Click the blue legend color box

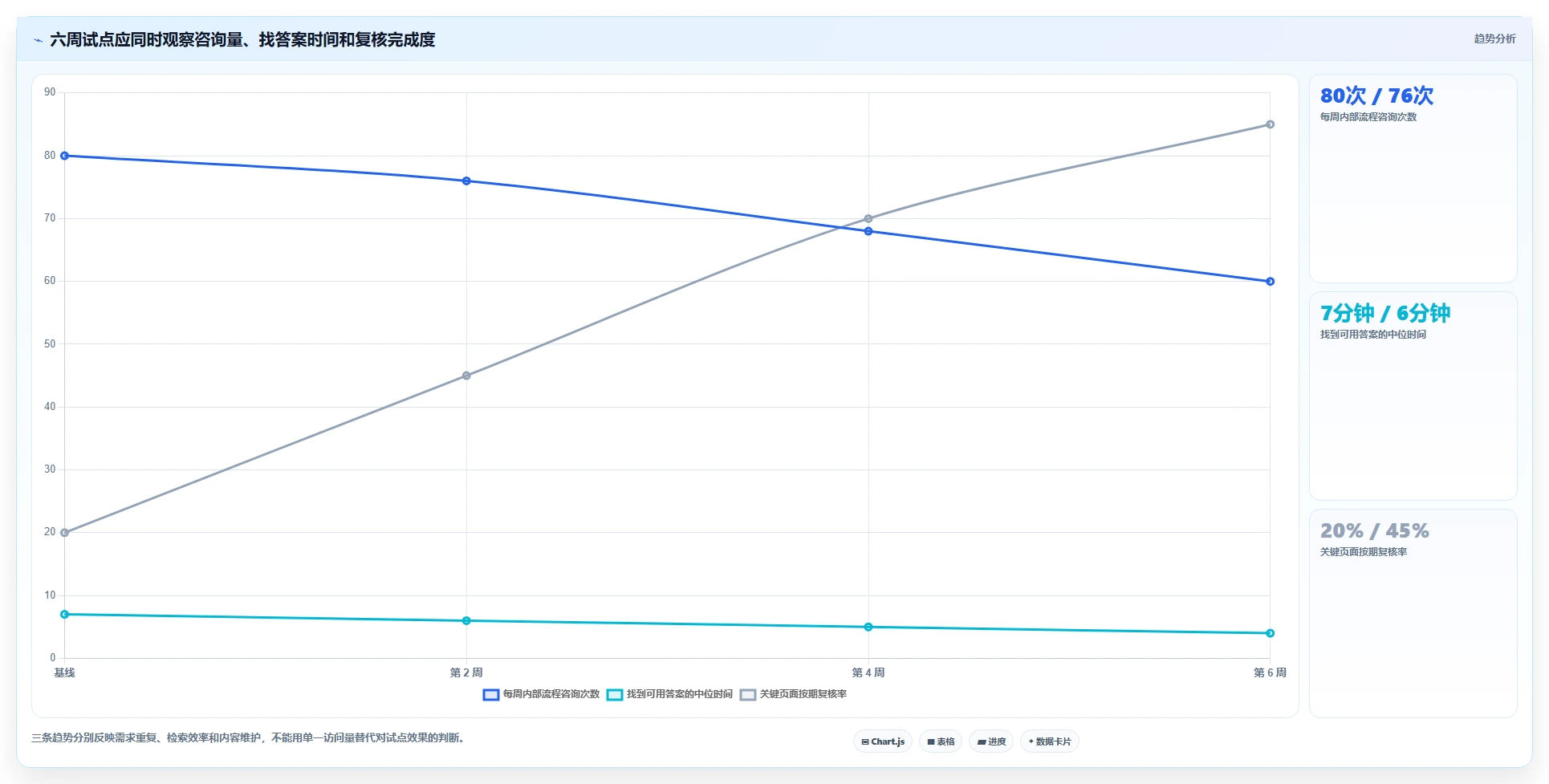tap(491, 694)
